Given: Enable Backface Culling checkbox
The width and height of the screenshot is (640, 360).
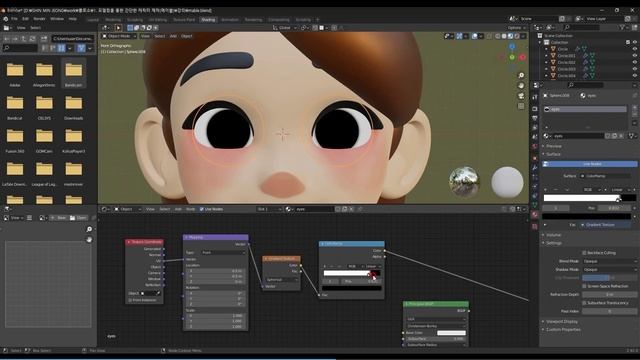Looking at the screenshot, I should (x=584, y=253).
